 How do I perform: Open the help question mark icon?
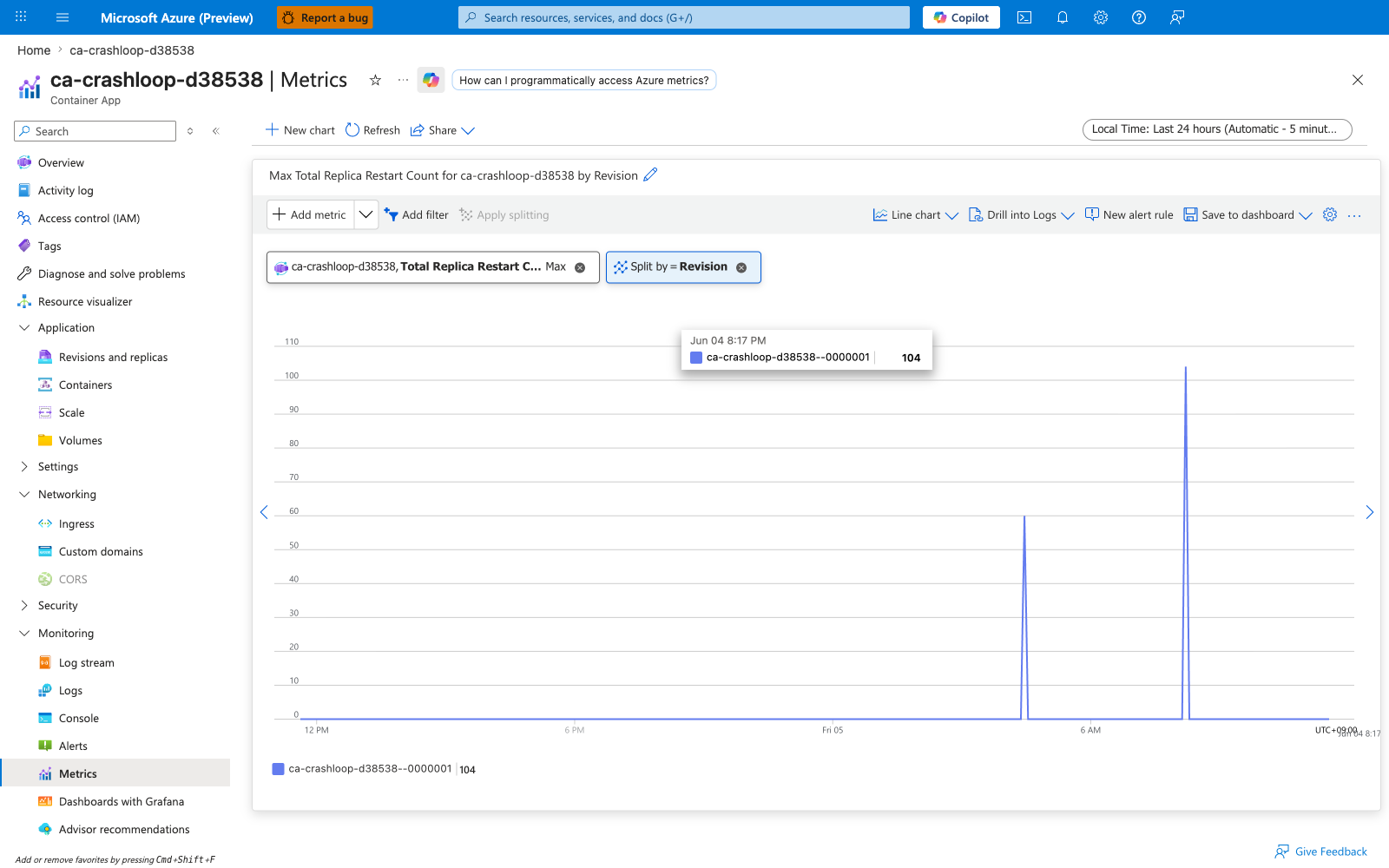pyautogui.click(x=1139, y=17)
